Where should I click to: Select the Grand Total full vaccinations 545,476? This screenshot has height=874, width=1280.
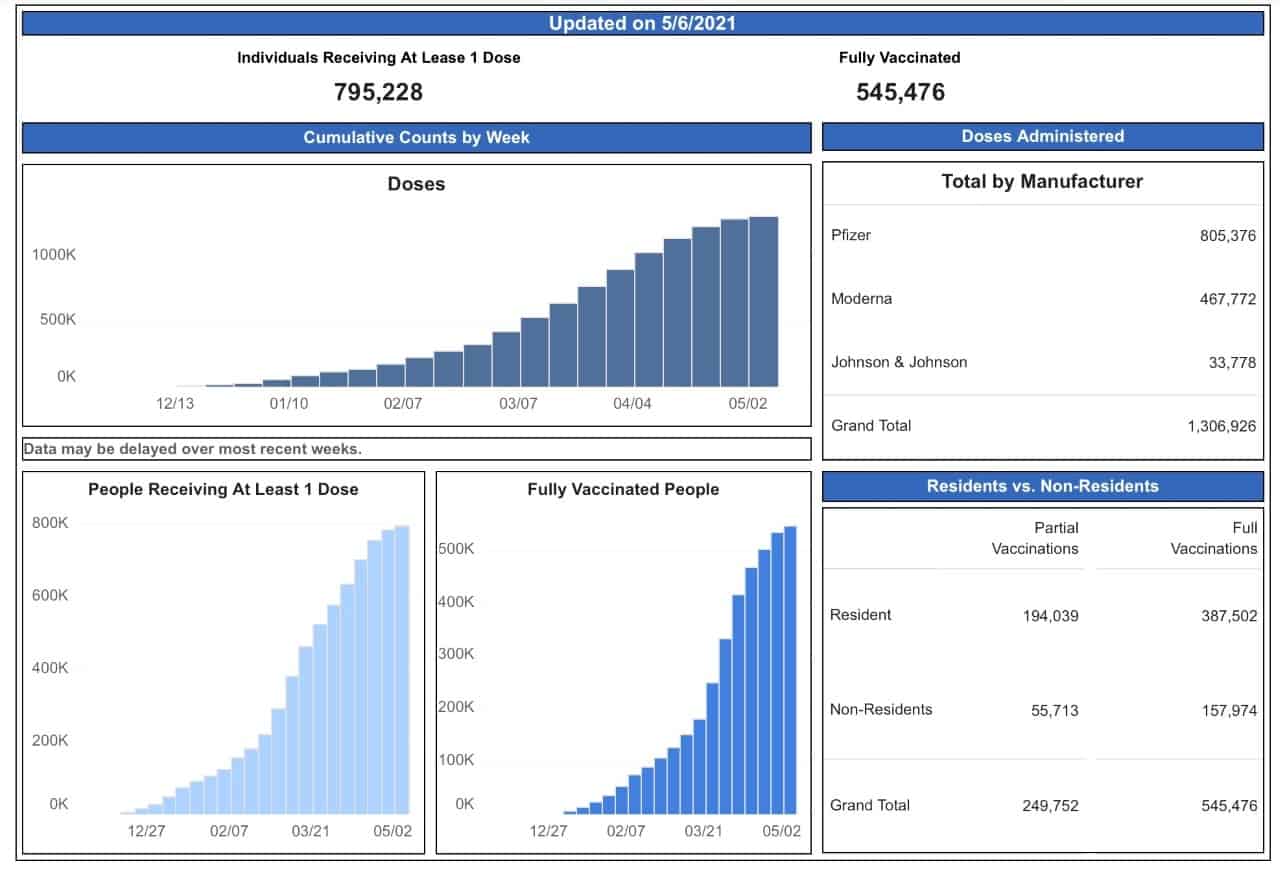point(1229,806)
